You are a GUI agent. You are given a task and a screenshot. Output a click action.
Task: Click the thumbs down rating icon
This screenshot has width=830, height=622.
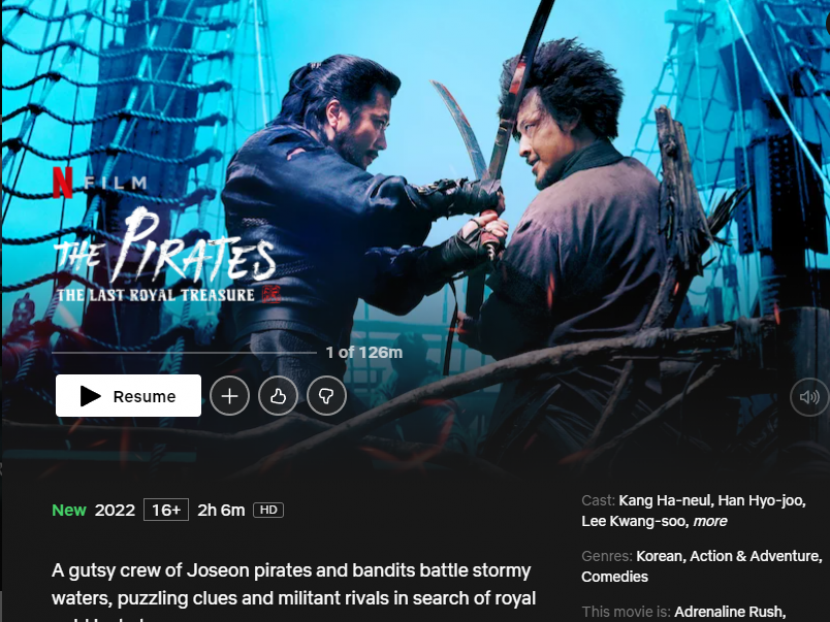(x=326, y=395)
